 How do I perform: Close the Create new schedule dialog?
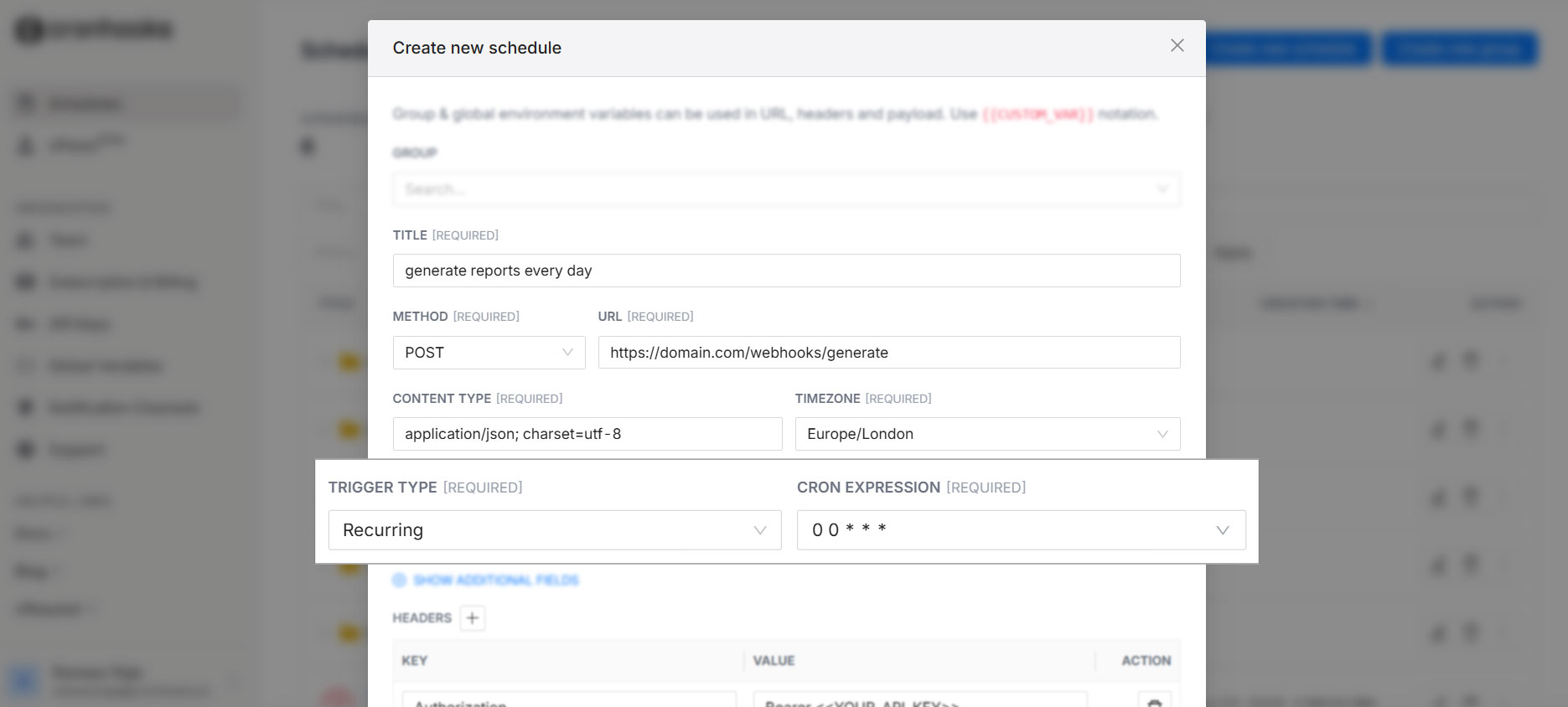point(1177,45)
